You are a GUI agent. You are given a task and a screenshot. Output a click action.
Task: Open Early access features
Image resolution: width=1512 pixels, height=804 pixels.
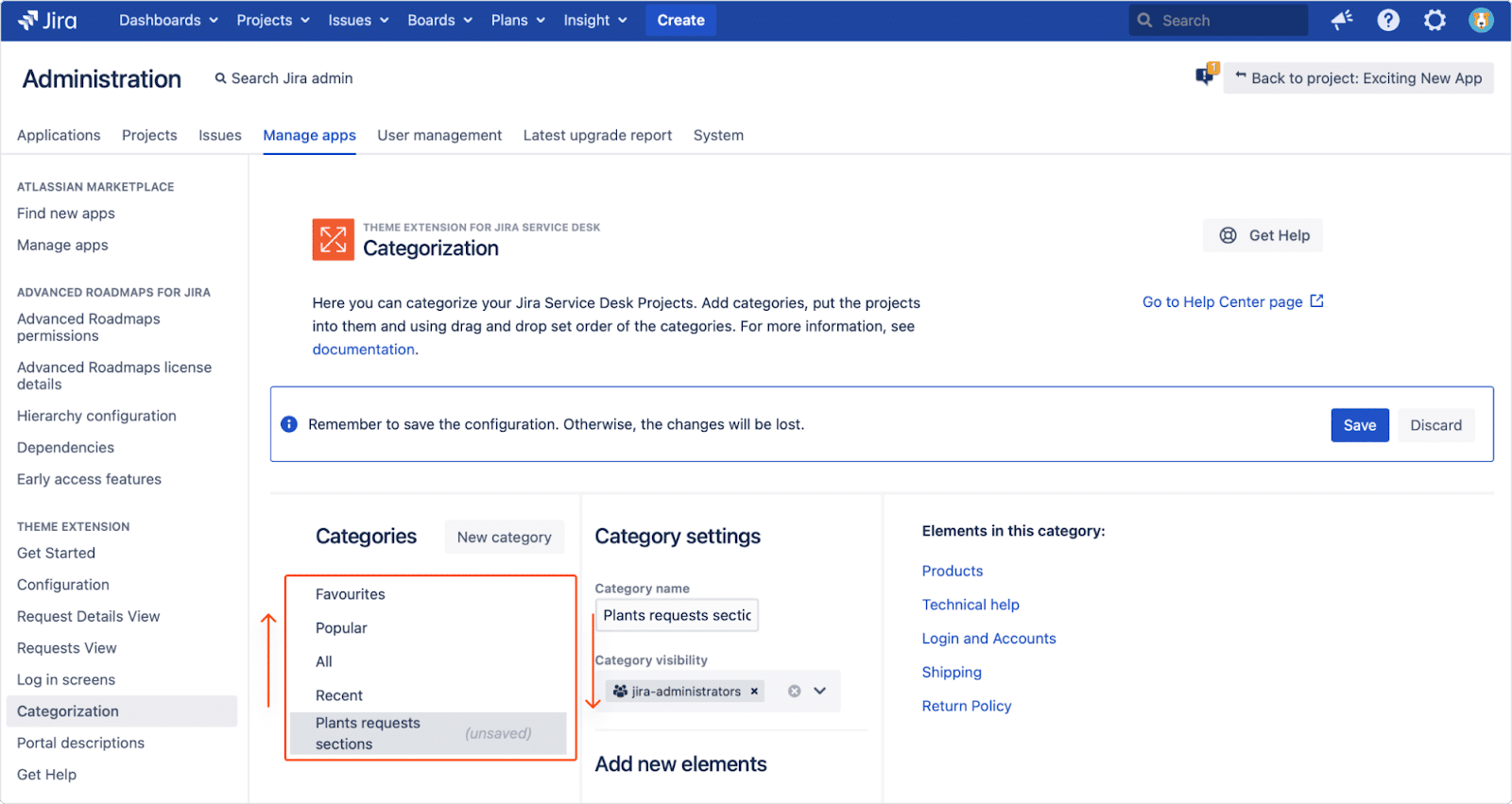point(89,479)
